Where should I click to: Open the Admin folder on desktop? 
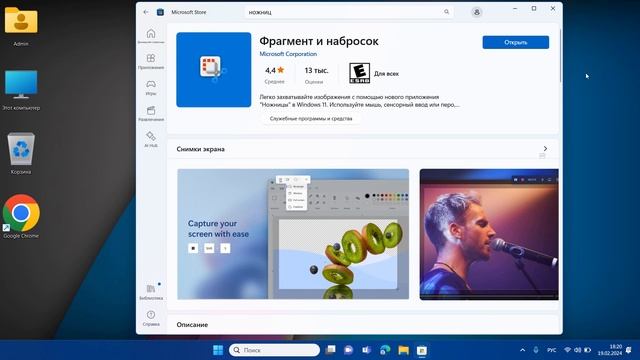click(x=21, y=26)
